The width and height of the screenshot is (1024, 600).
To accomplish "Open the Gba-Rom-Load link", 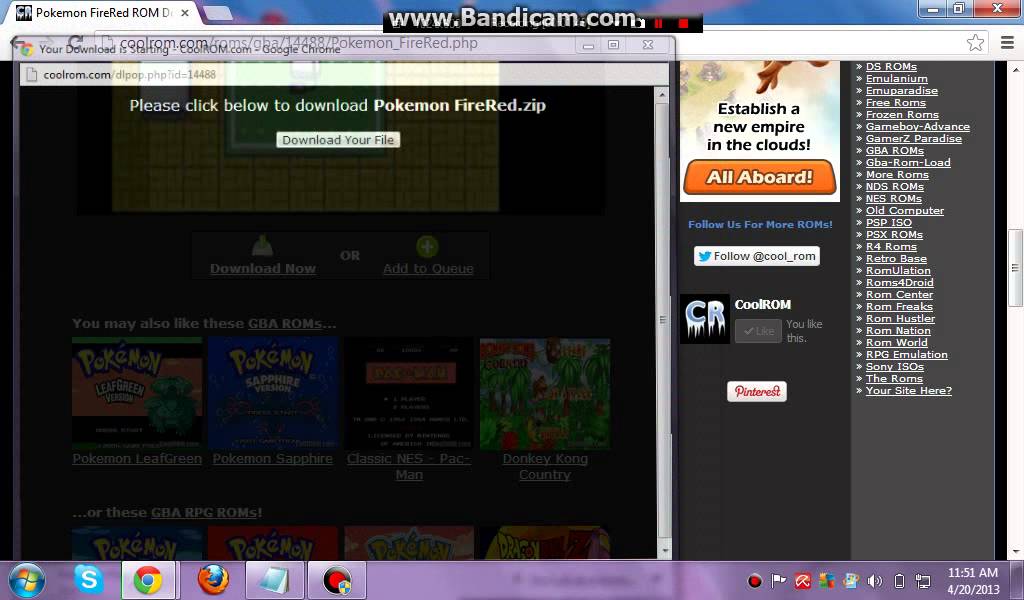I will click(908, 163).
